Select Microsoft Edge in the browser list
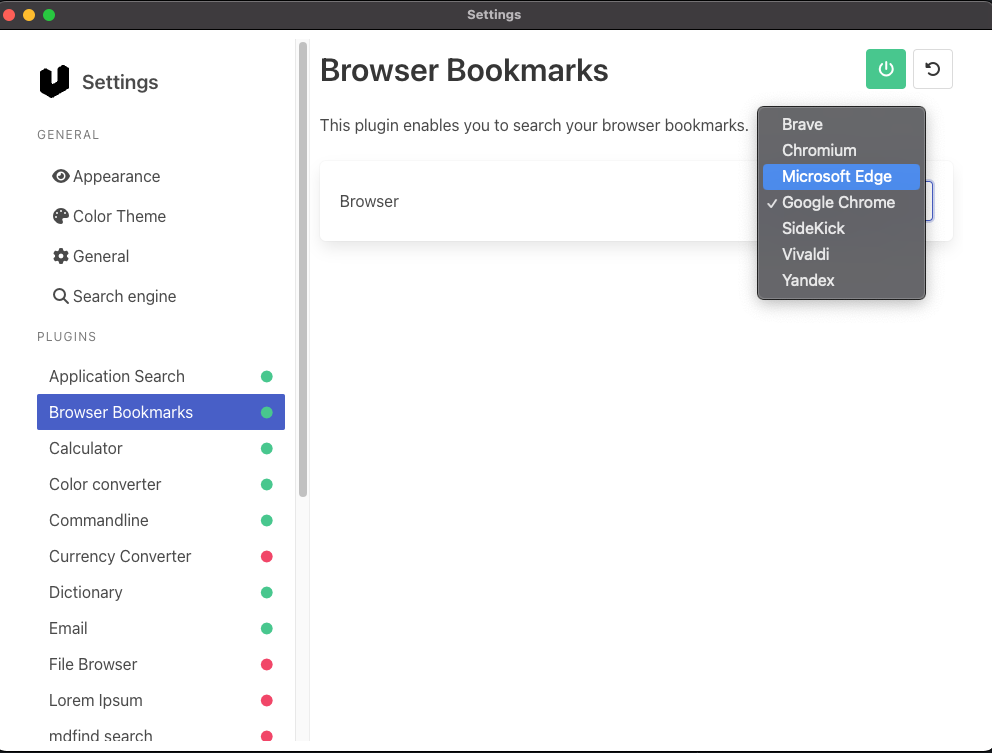 click(x=841, y=177)
